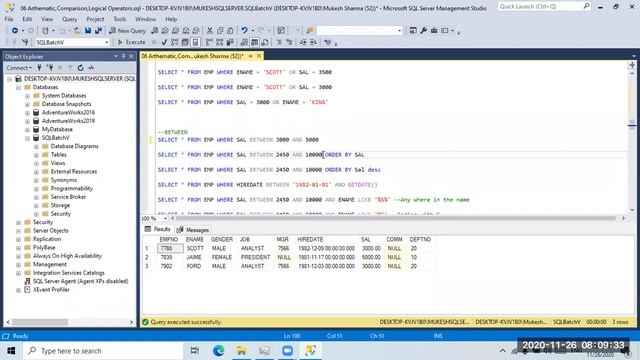Click the Properties wrench icon

[x=423, y=31]
